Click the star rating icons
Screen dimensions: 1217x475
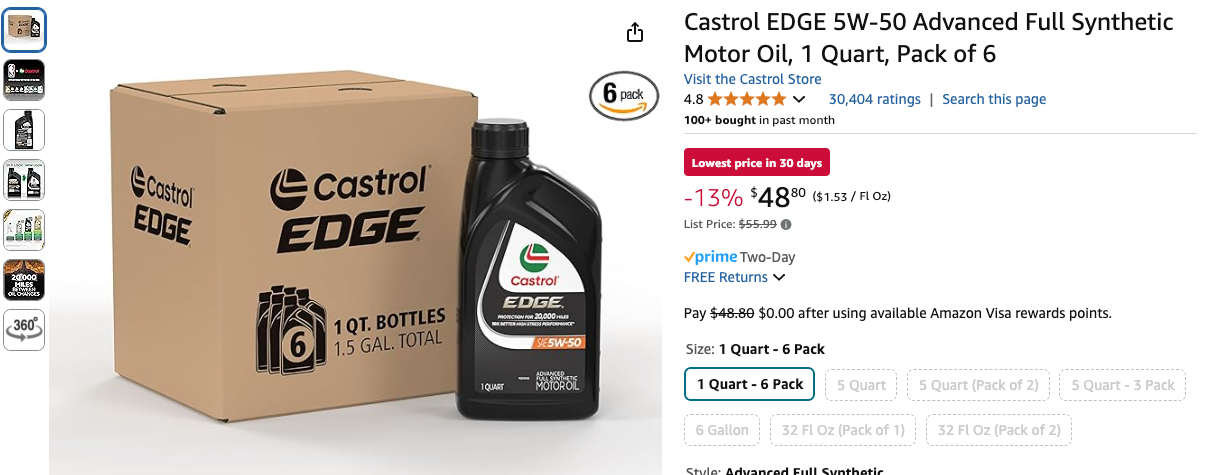click(747, 99)
